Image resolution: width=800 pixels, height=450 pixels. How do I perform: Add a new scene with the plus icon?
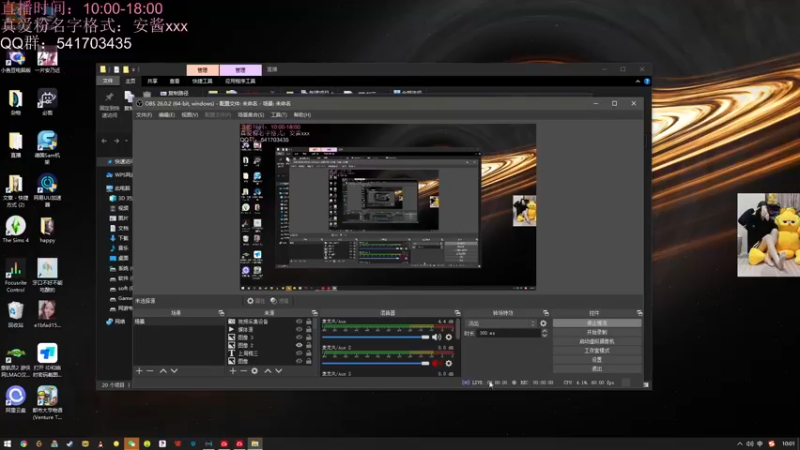click(139, 371)
